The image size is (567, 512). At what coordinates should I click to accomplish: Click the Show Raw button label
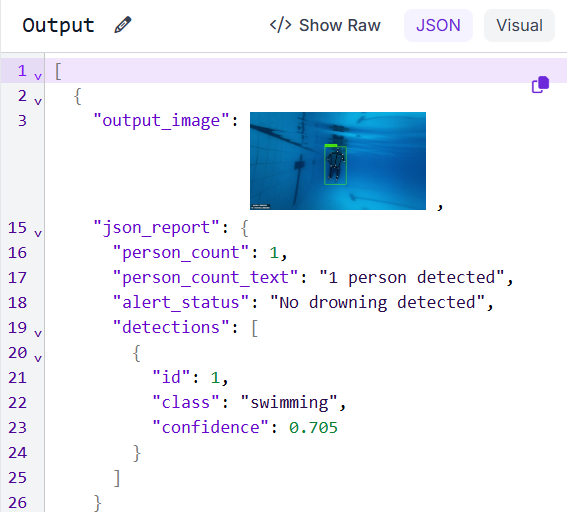point(340,25)
